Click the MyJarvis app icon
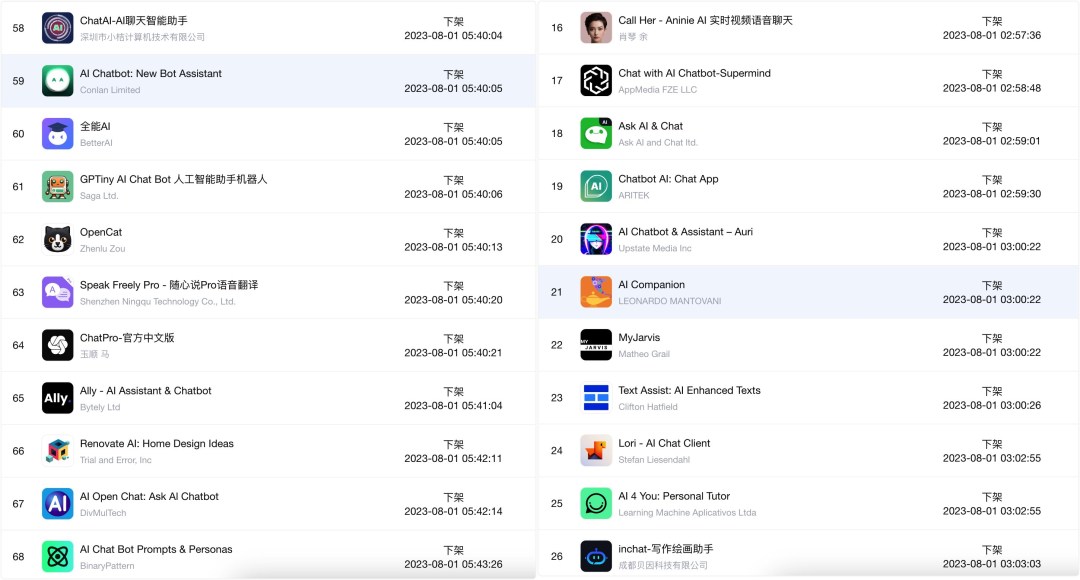 (x=596, y=345)
